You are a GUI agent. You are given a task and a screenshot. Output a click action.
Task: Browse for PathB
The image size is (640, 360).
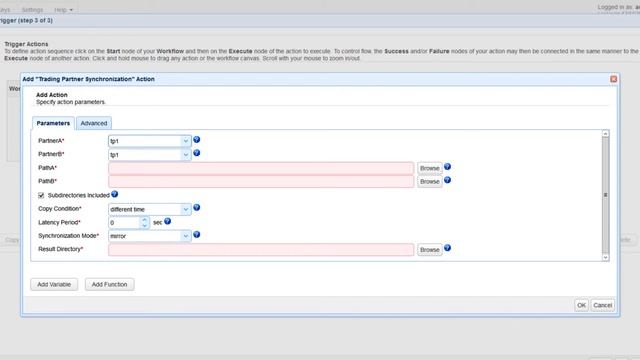(x=429, y=182)
